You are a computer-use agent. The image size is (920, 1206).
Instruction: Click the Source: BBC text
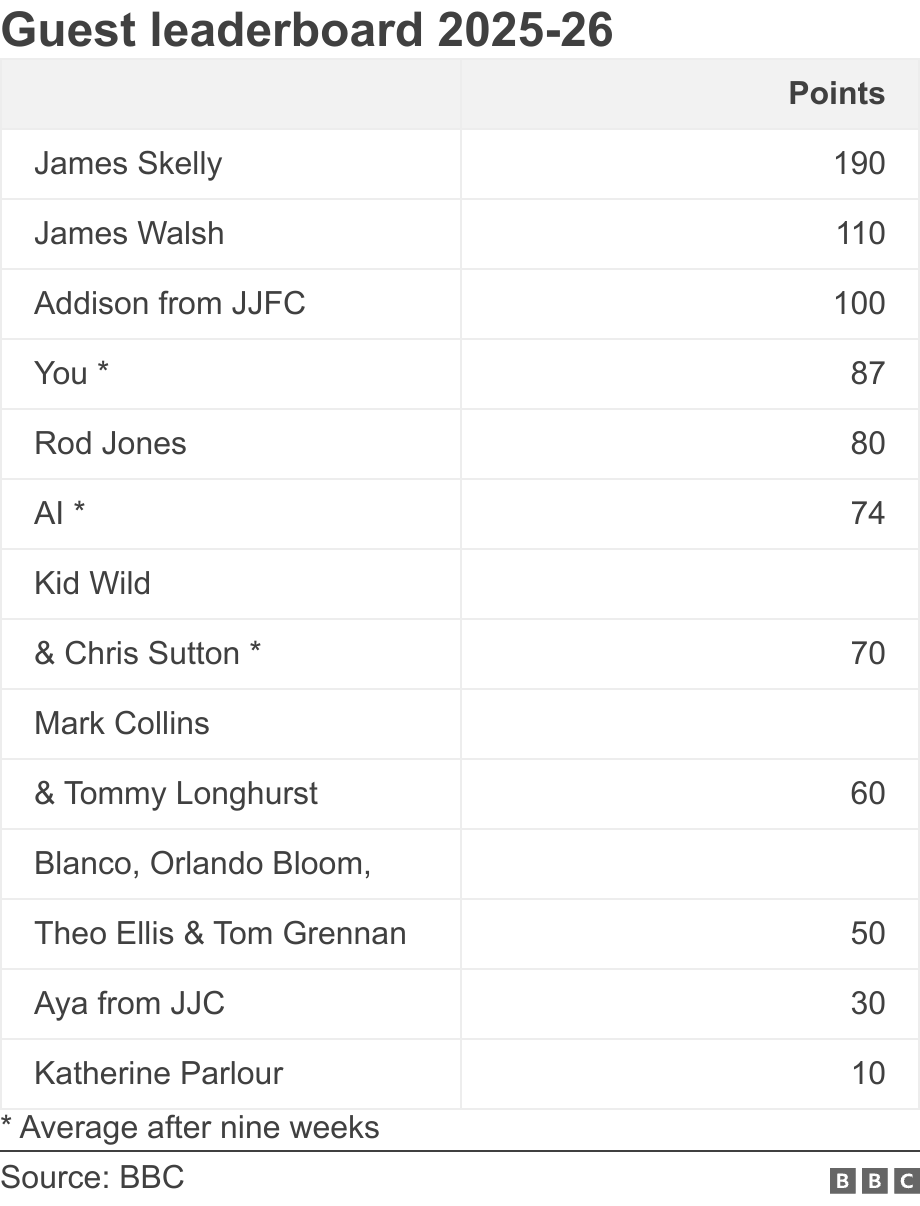(92, 1177)
